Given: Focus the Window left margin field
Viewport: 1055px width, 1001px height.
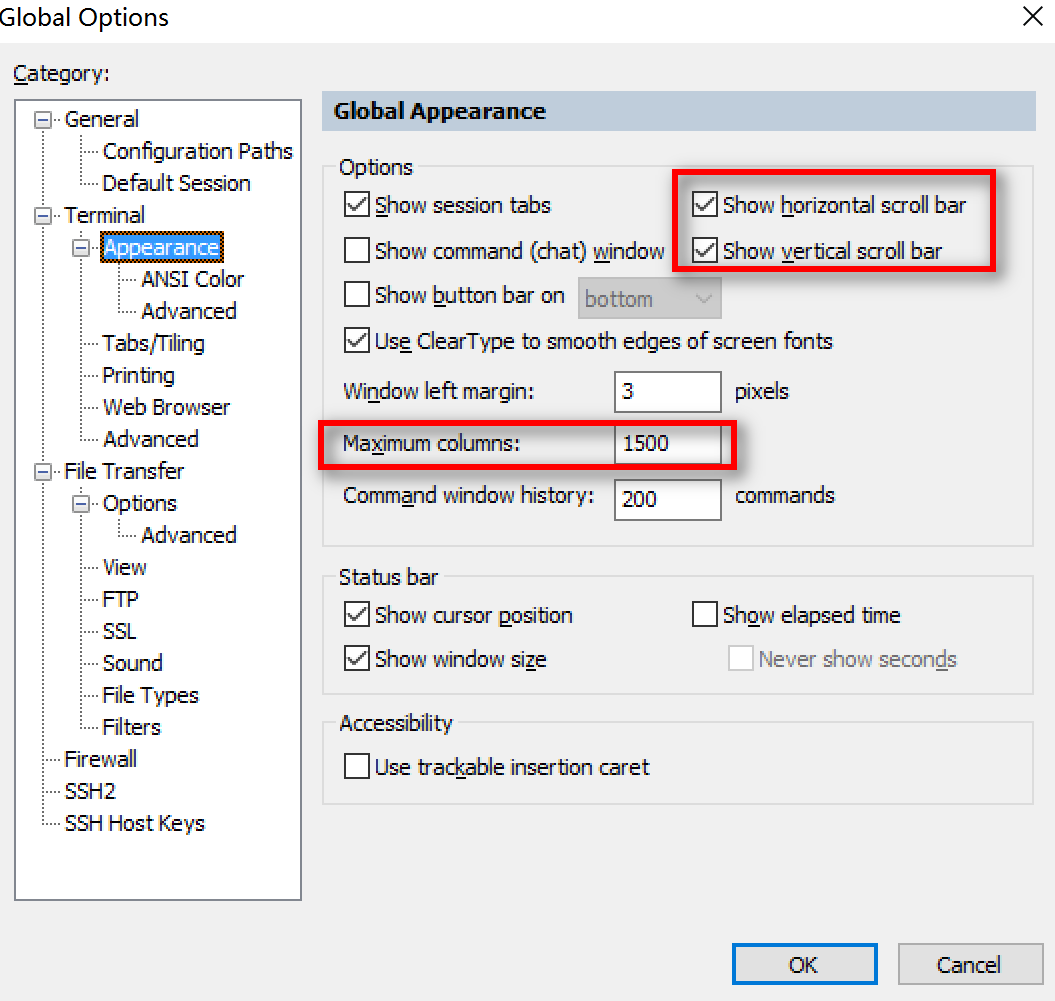Looking at the screenshot, I should click(667, 391).
